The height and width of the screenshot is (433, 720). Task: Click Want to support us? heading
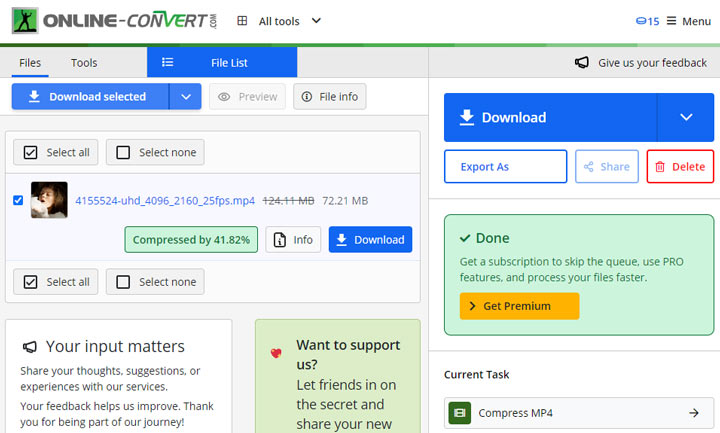click(x=348, y=354)
